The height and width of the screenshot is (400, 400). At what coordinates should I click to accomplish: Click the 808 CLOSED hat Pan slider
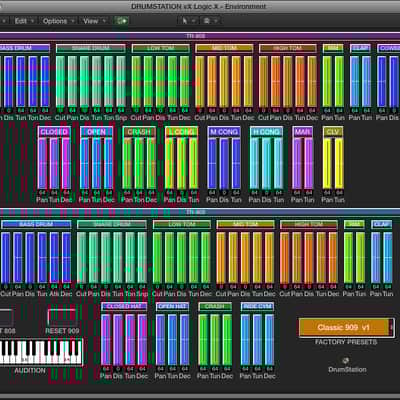point(42,163)
